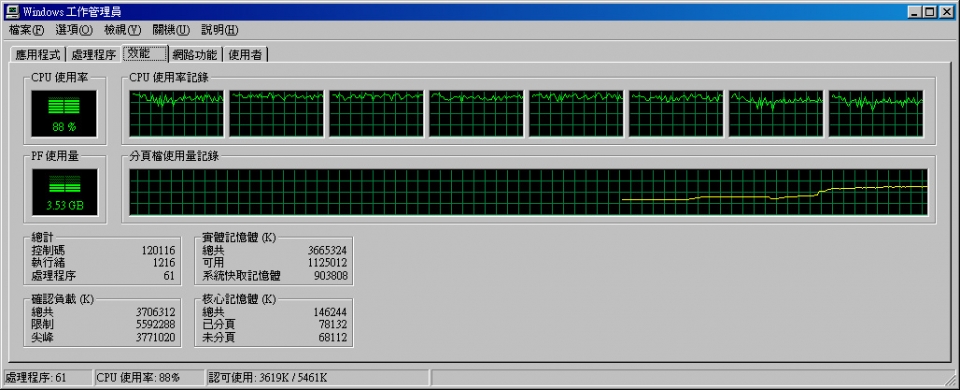960x390 pixels.
Task: Open the 檢視(V) menu
Action: tap(122, 29)
